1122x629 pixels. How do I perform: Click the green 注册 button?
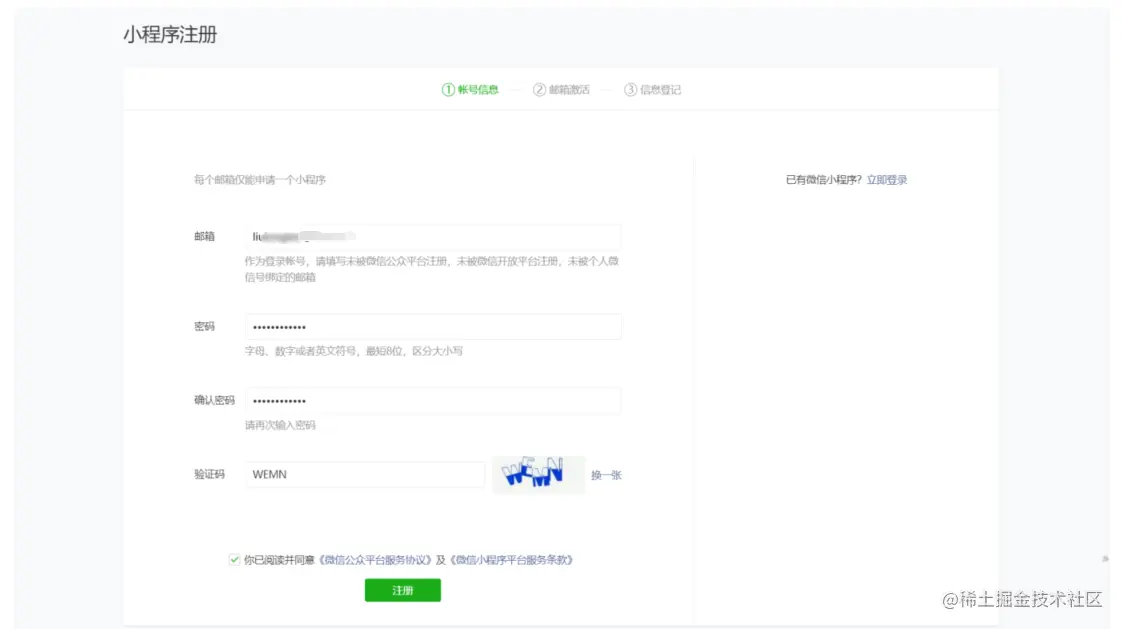tap(403, 590)
